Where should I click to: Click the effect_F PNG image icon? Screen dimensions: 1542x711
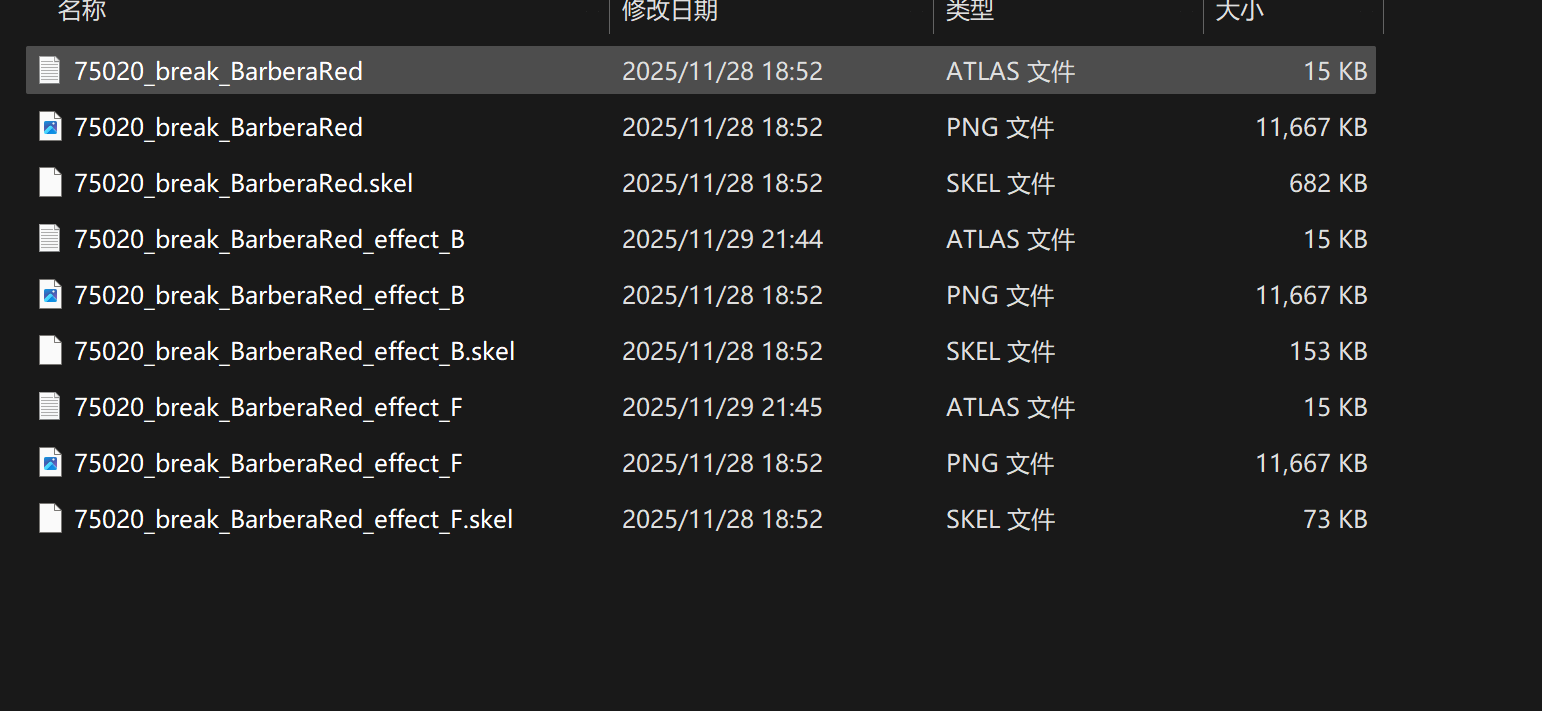50,462
